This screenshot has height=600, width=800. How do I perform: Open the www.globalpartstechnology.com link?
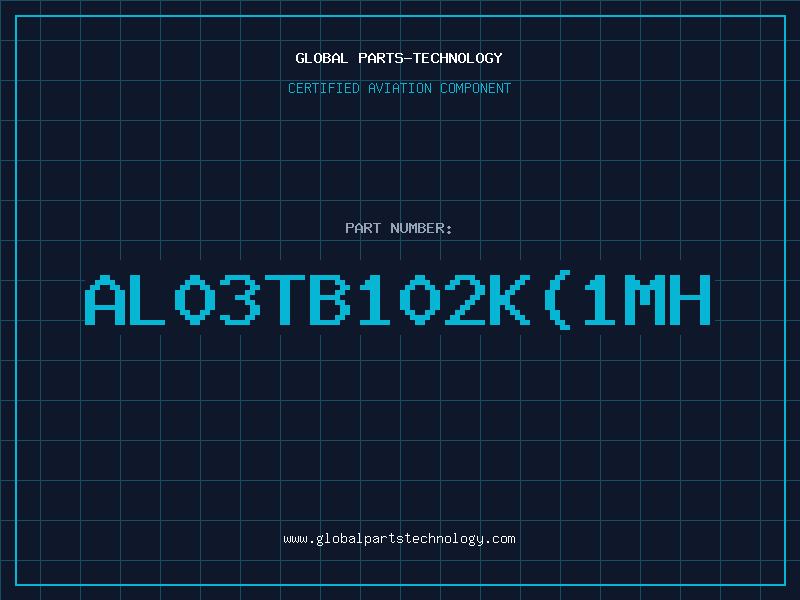399,539
